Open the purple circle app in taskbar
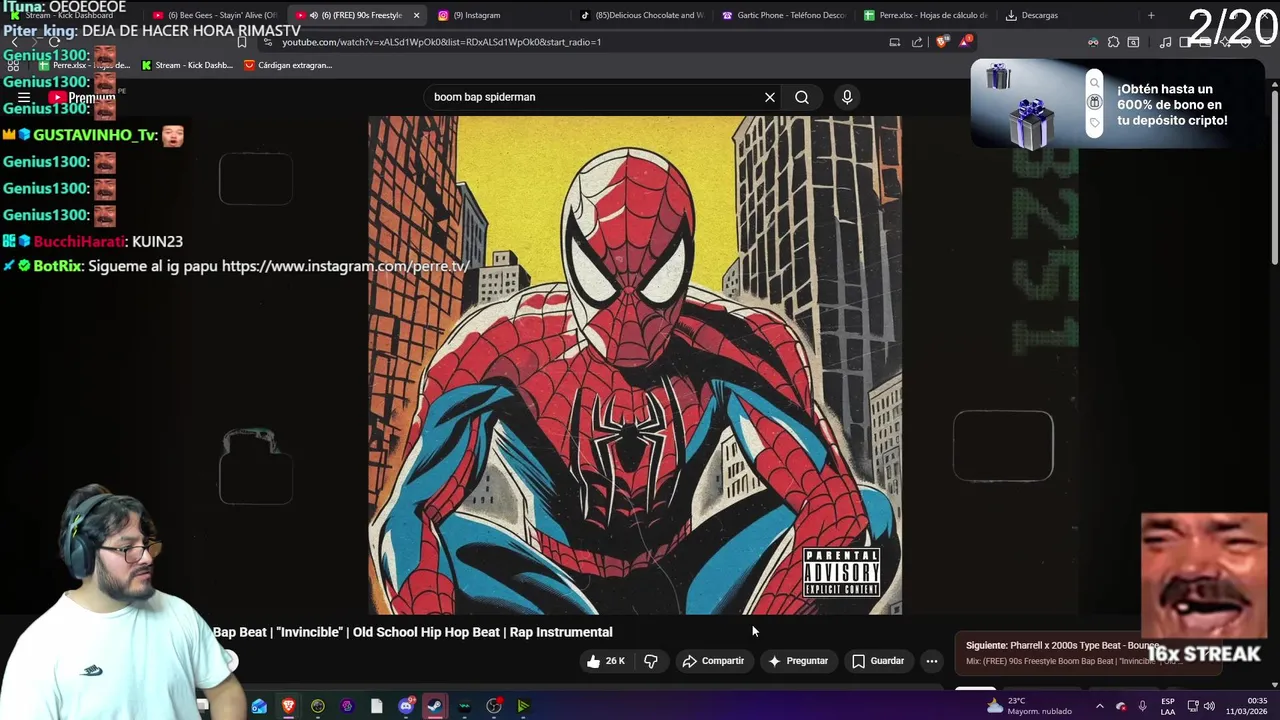 pos(347,706)
